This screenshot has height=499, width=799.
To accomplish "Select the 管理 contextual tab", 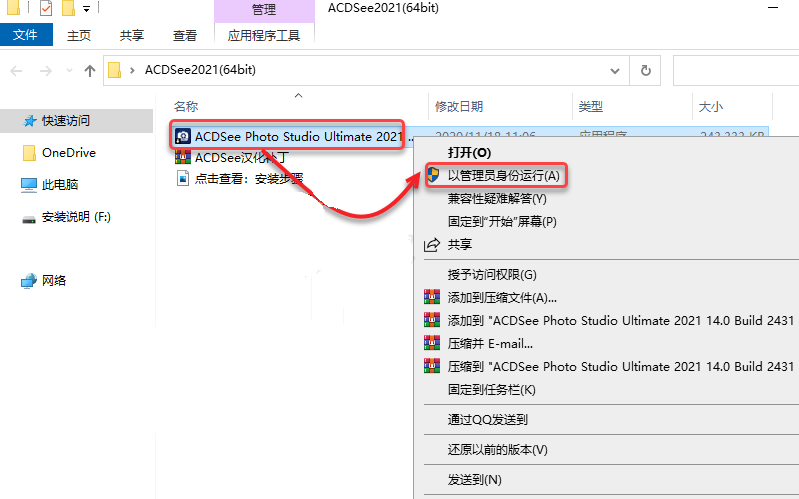I will 264,10.
